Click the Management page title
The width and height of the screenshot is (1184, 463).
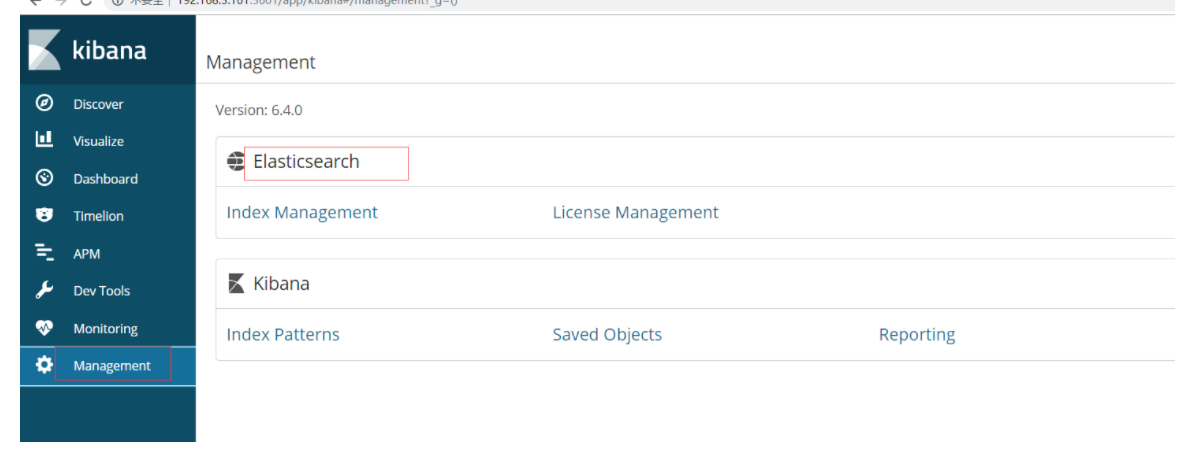261,63
